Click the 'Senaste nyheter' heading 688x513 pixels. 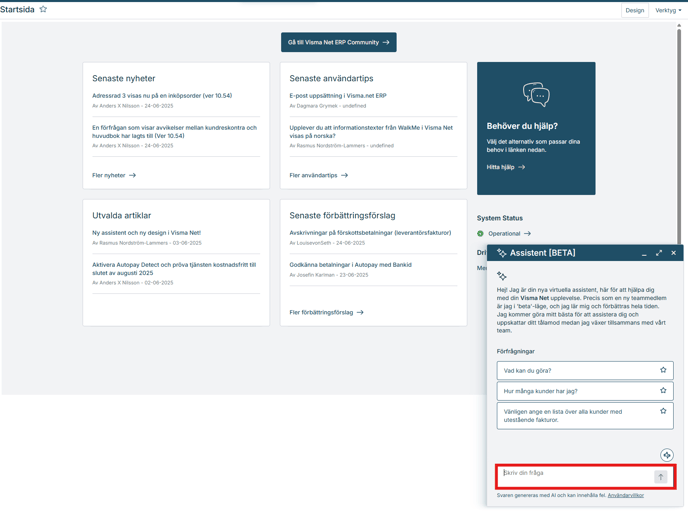(124, 78)
